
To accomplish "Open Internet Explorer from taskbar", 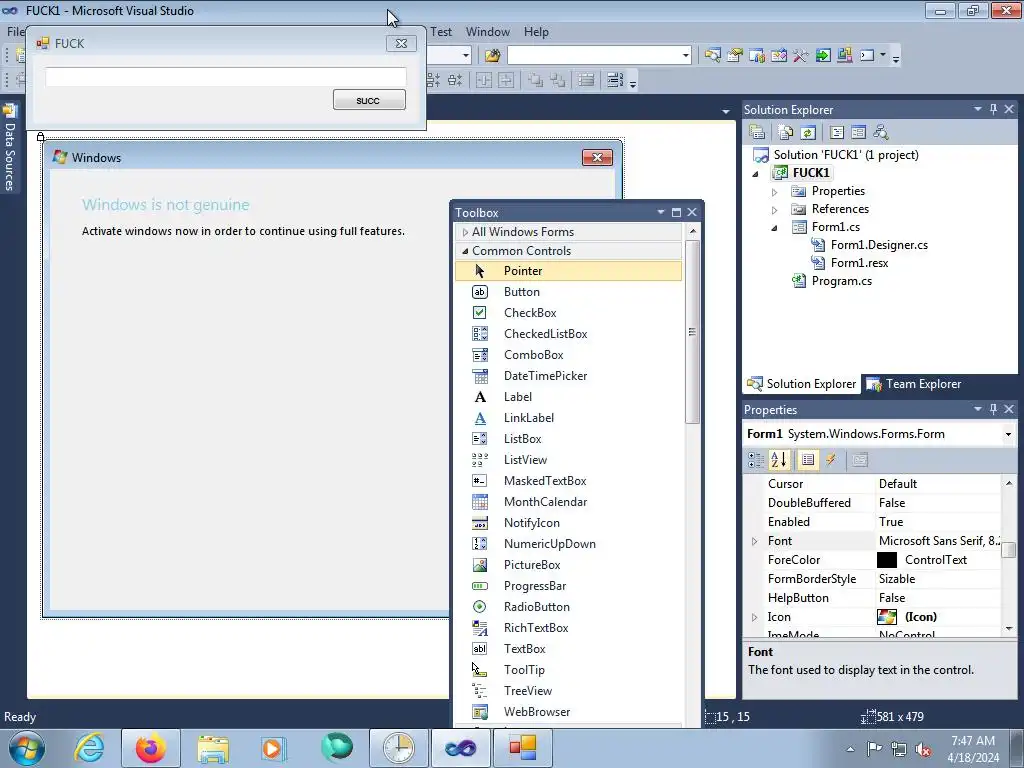I will [89, 748].
